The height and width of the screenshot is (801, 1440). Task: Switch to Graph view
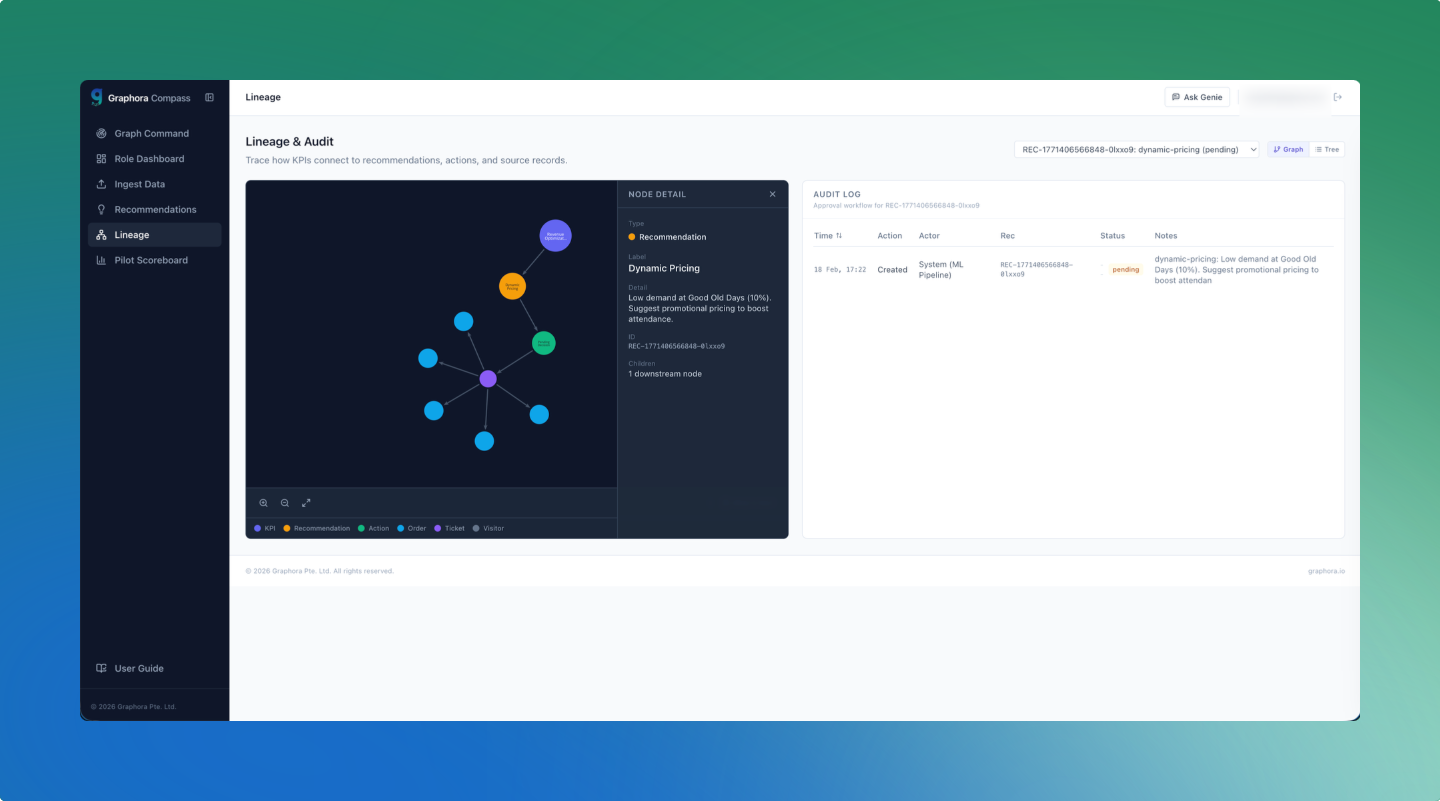coord(1288,149)
